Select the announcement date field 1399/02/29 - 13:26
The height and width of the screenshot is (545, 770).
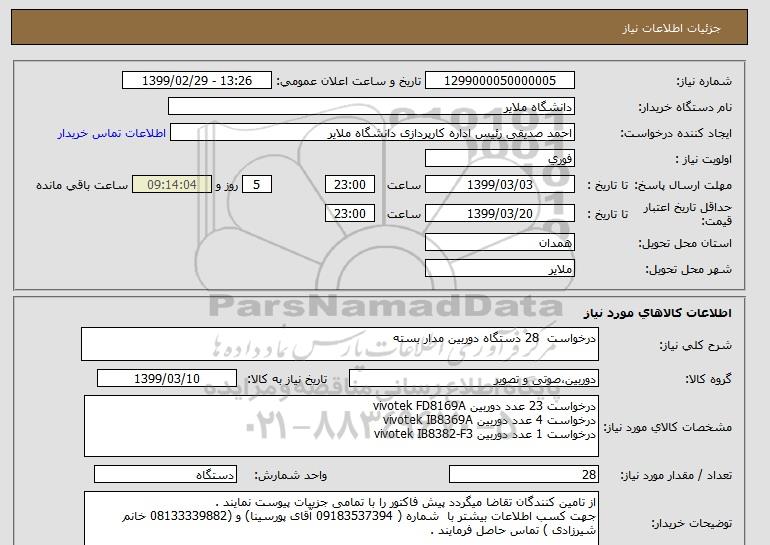196,81
